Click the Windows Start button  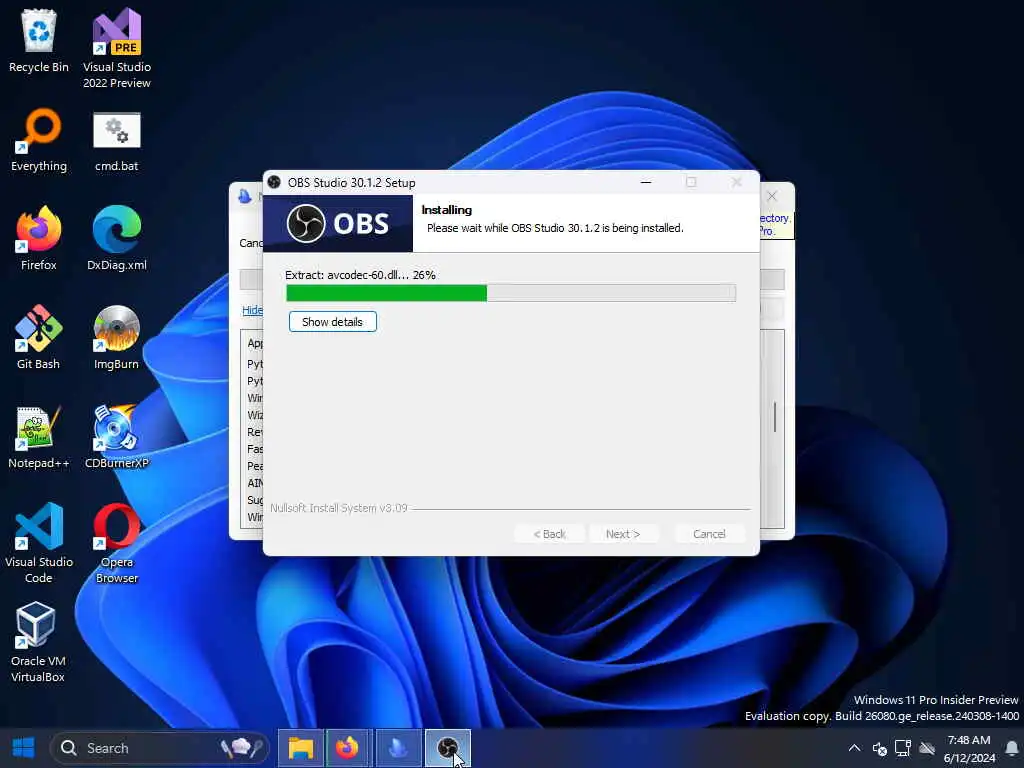pos(24,748)
